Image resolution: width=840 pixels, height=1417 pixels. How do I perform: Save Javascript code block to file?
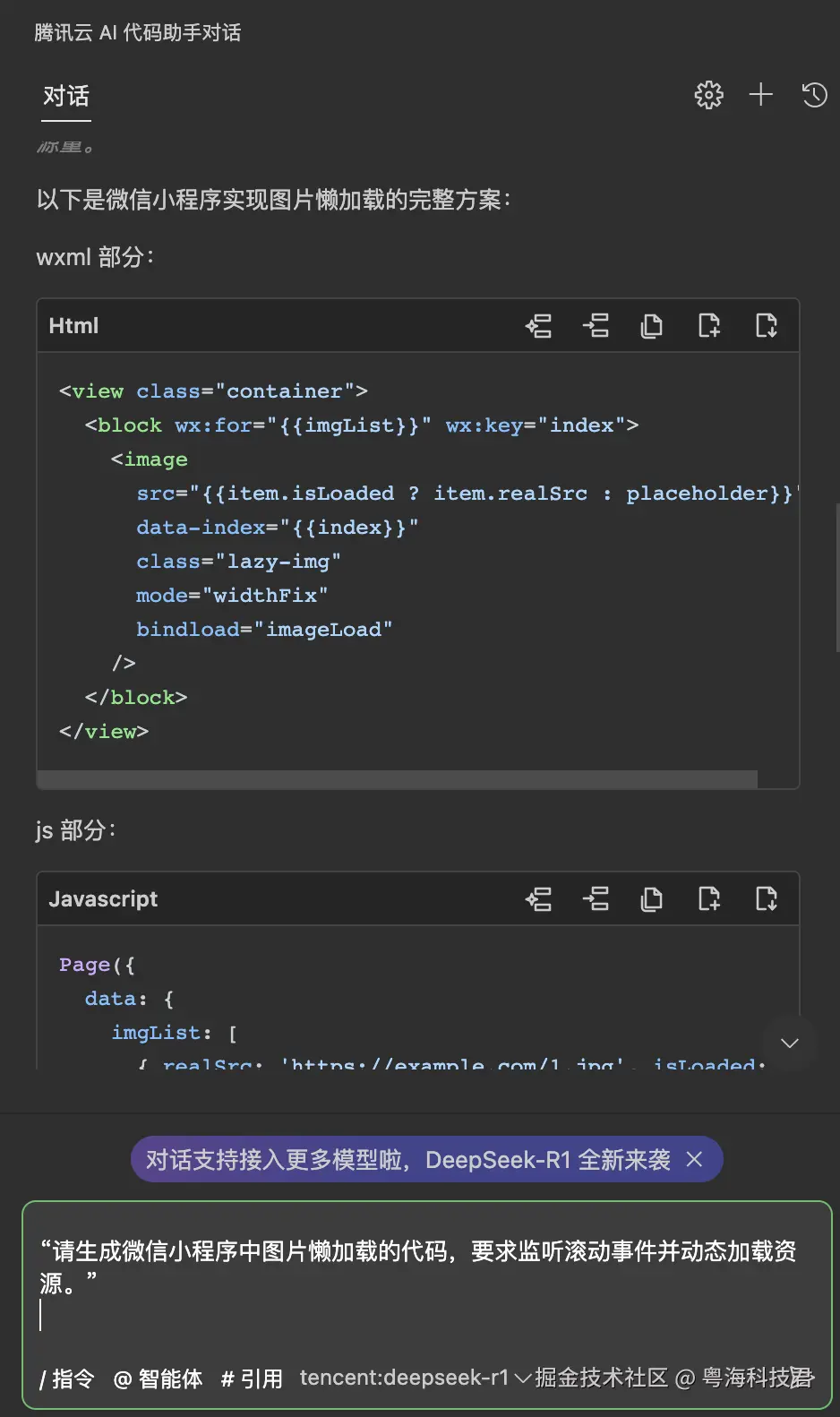tap(766, 898)
